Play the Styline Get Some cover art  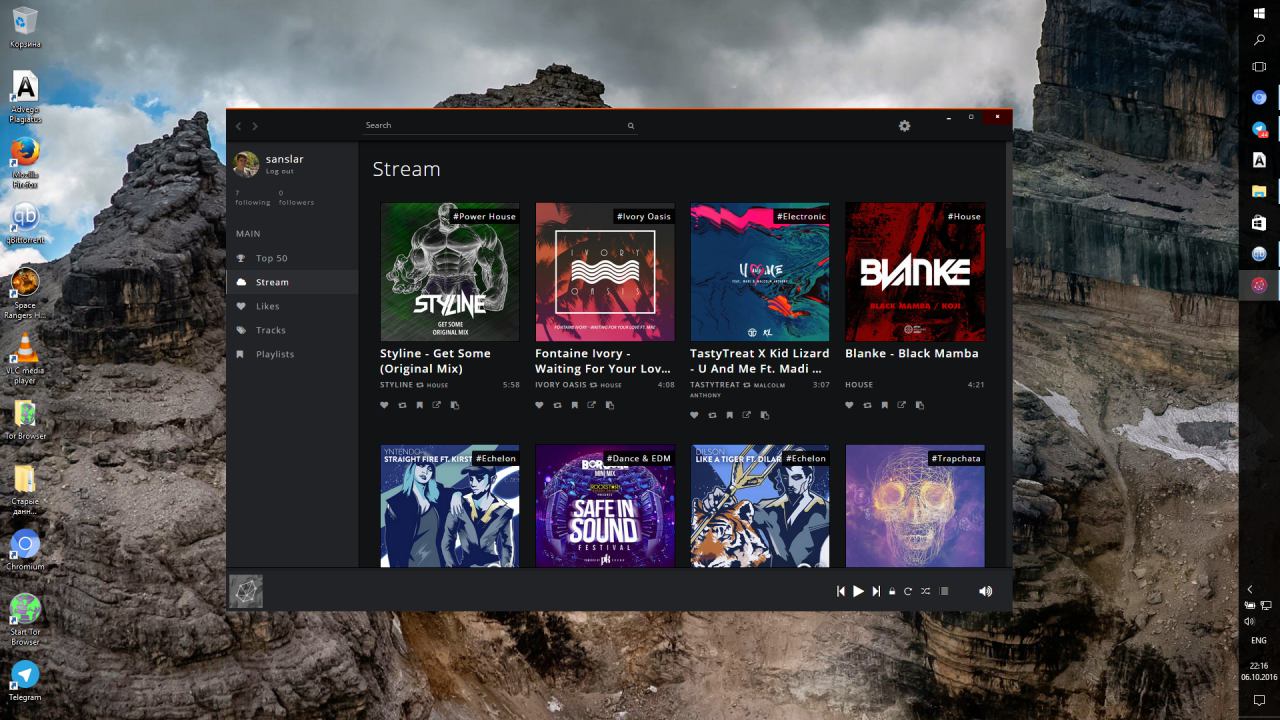pyautogui.click(x=450, y=272)
